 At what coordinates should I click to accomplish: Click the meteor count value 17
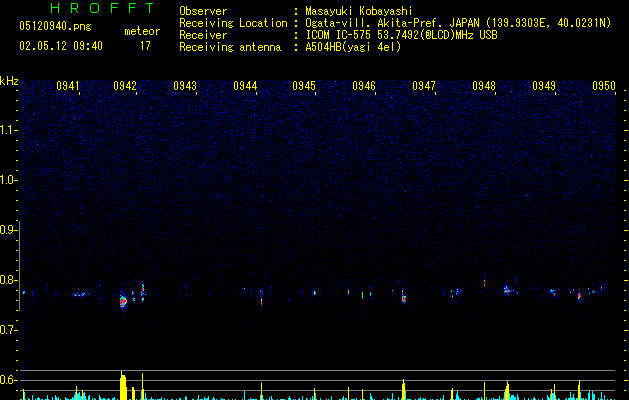(x=145, y=46)
